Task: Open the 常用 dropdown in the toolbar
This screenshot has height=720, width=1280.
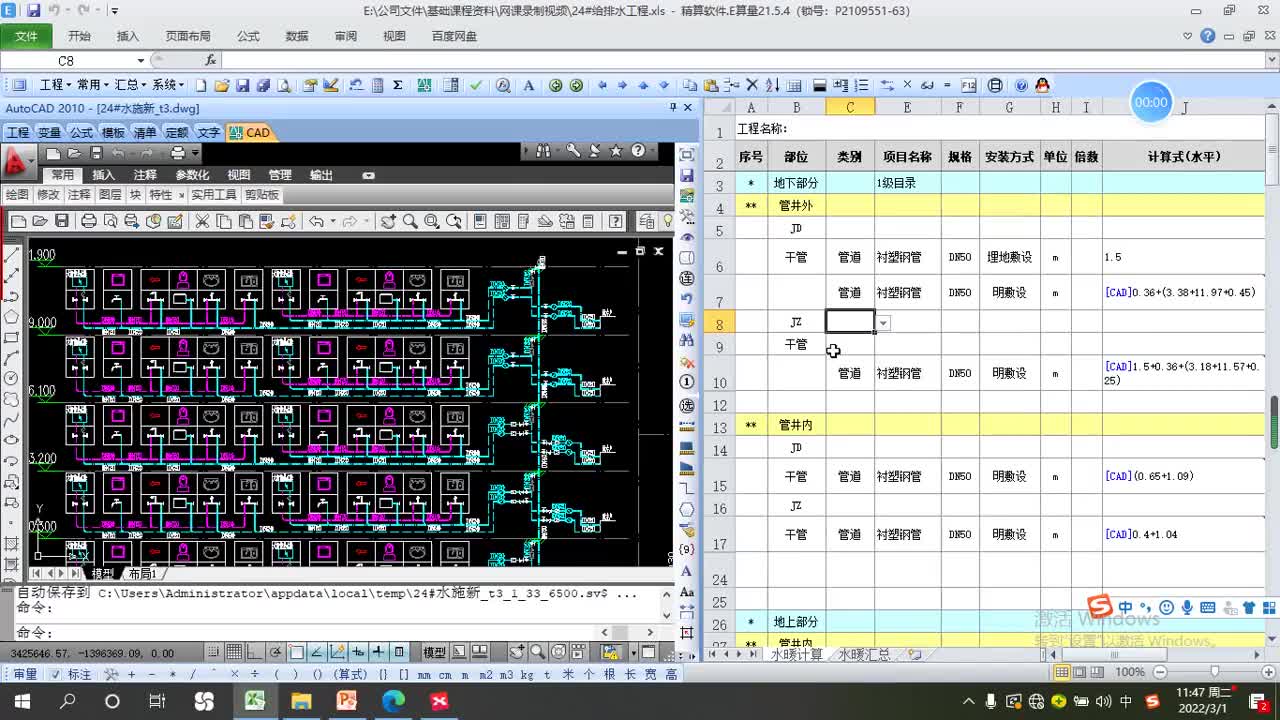Action: click(93, 85)
